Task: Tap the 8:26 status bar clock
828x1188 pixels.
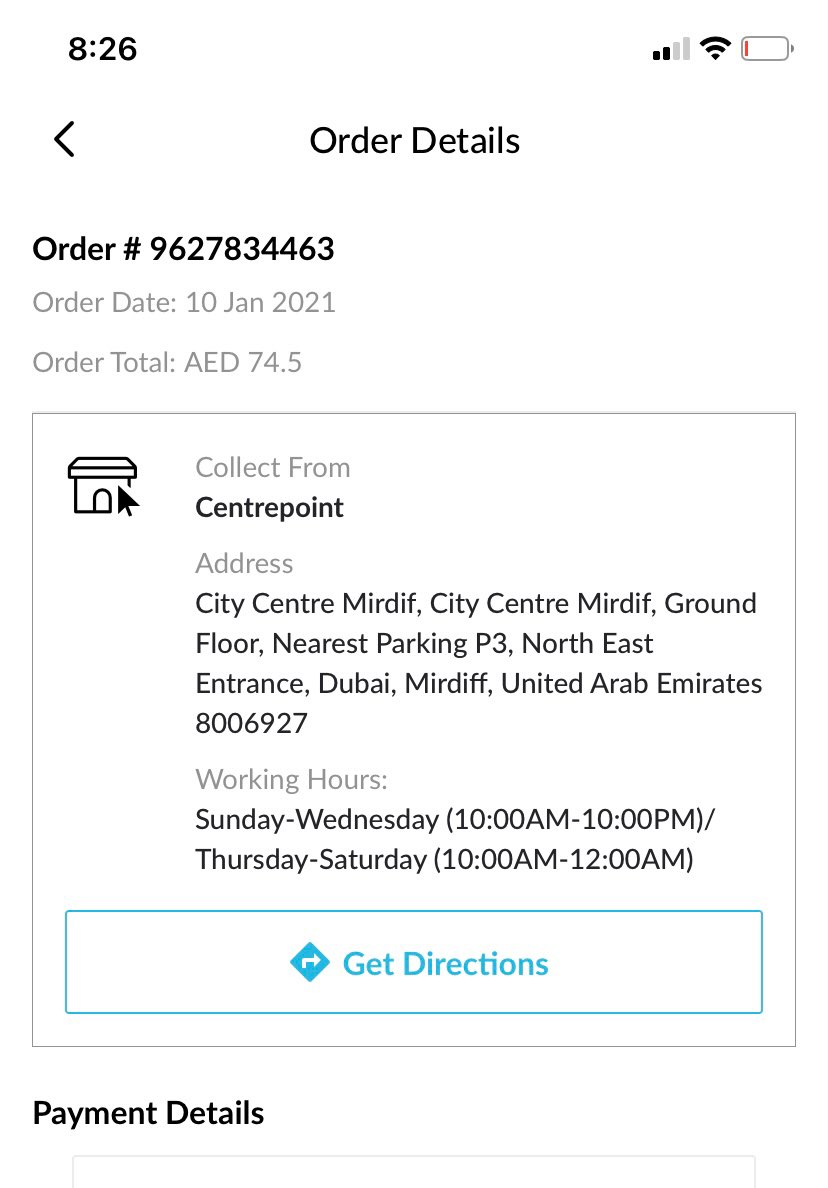Action: tap(103, 48)
